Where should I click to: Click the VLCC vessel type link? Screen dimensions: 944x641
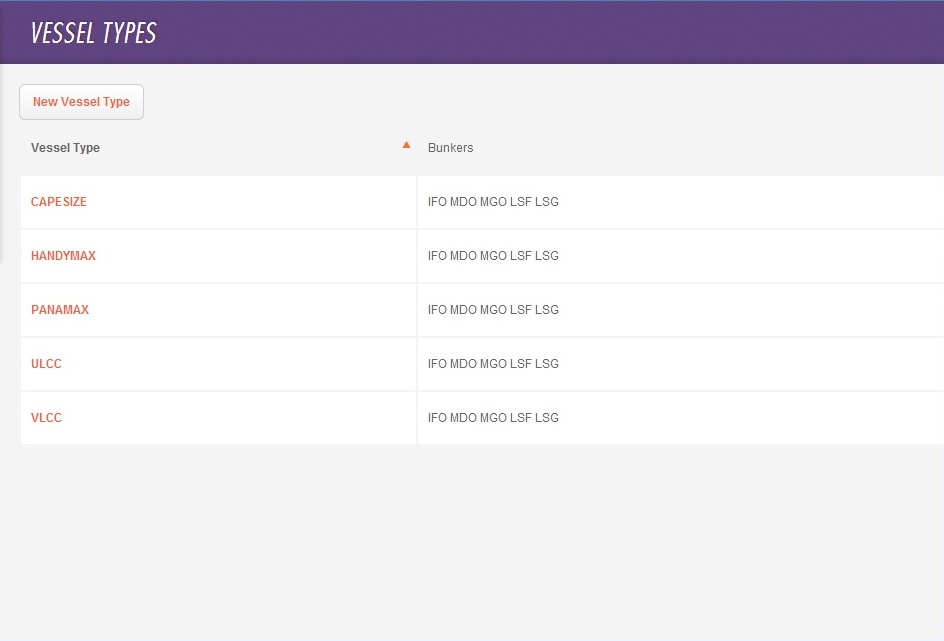tap(46, 418)
